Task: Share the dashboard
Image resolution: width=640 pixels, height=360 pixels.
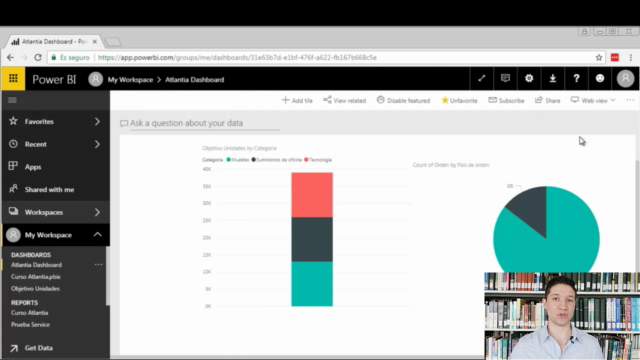Action: [x=547, y=100]
